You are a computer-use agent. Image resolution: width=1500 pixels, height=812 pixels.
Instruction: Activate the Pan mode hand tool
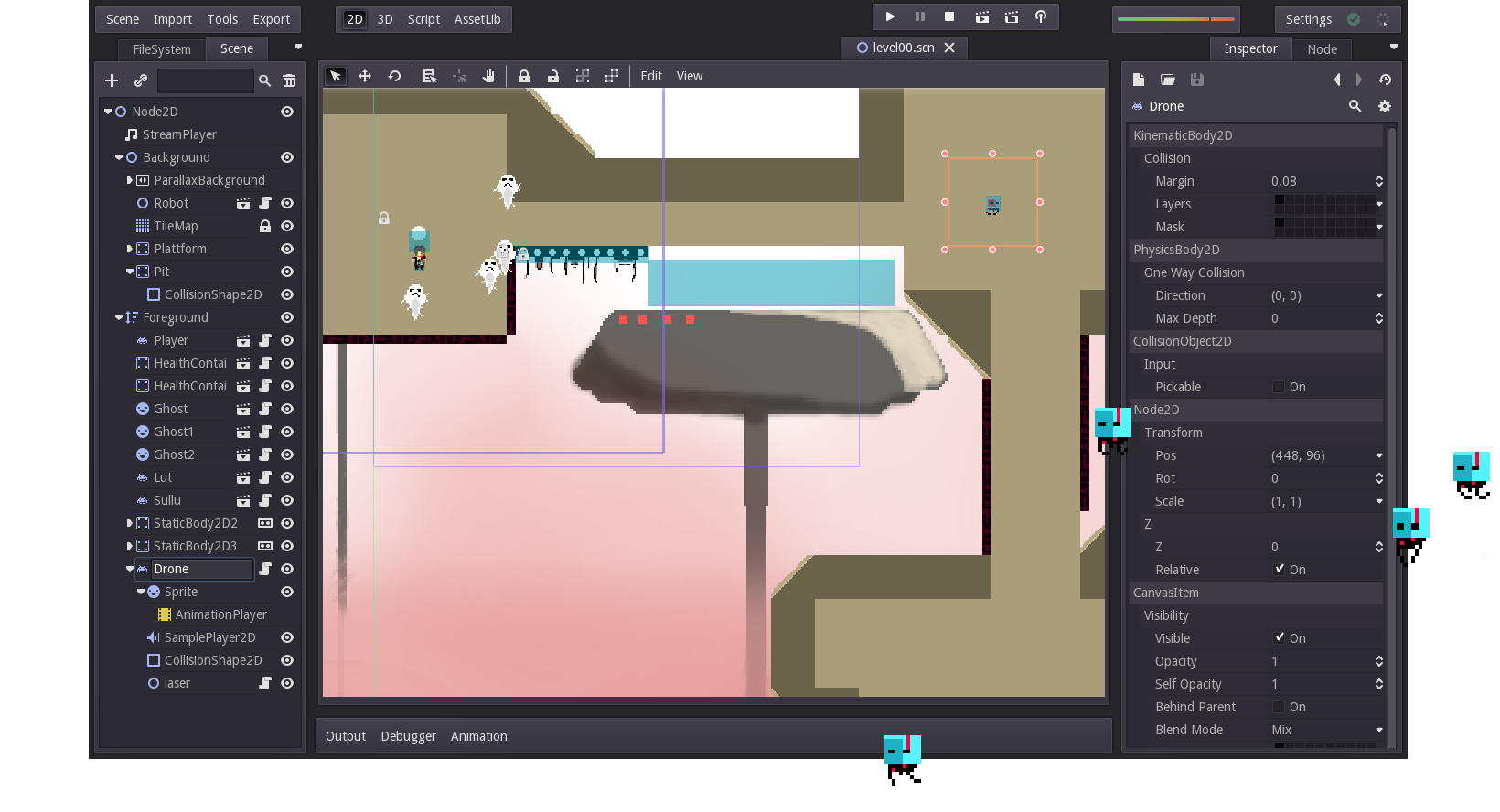pos(488,76)
